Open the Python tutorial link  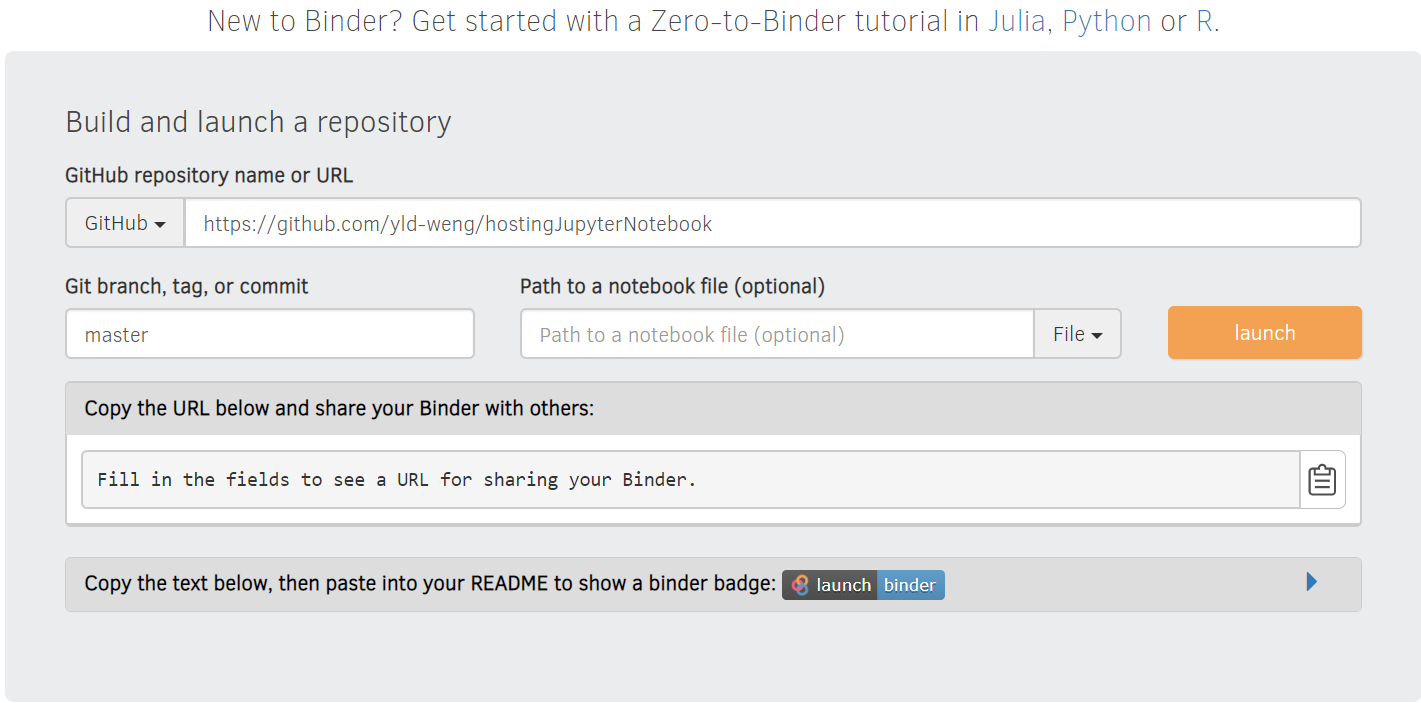1107,21
